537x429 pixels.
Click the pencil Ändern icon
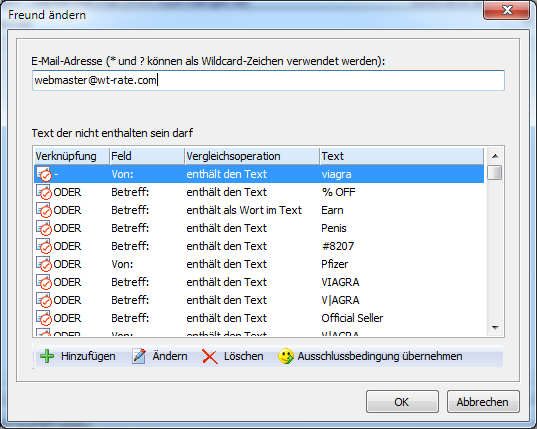pyautogui.click(x=139, y=356)
